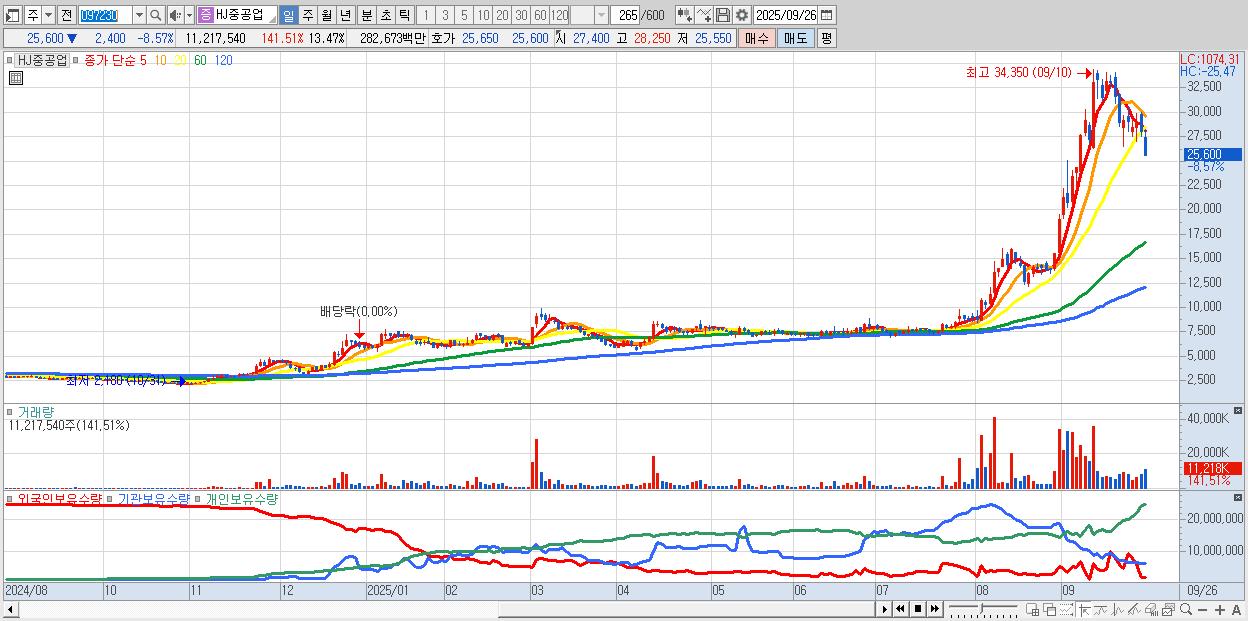Click the stop button in the bottom bar
The image size is (1248, 621).
[918, 609]
